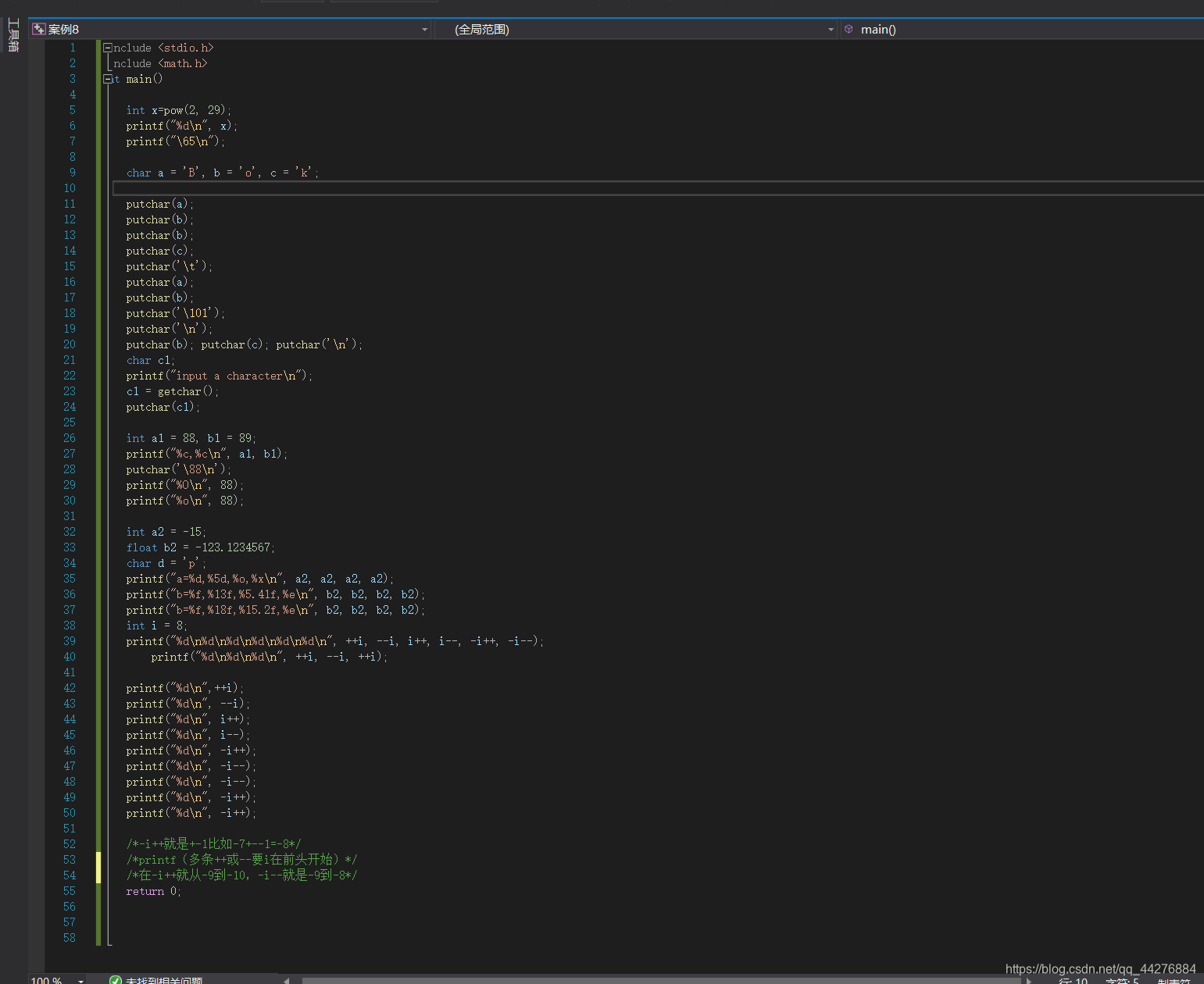The image size is (1204, 984).
Task: Click the printf "a=%d,%5d,%o,%x\n" line
Action: (259, 579)
